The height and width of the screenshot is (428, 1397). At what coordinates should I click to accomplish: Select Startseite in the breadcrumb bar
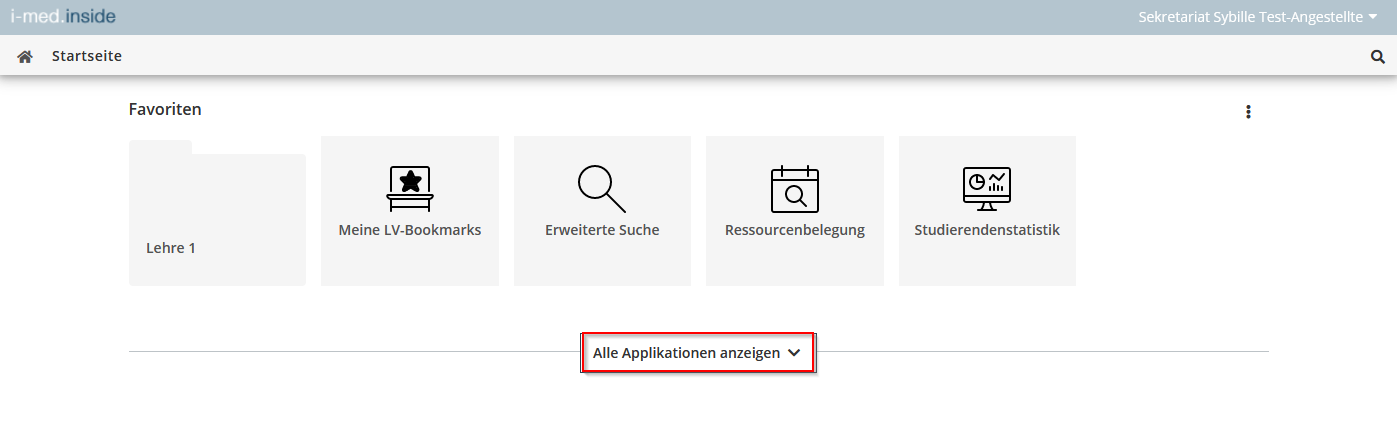[87, 57]
